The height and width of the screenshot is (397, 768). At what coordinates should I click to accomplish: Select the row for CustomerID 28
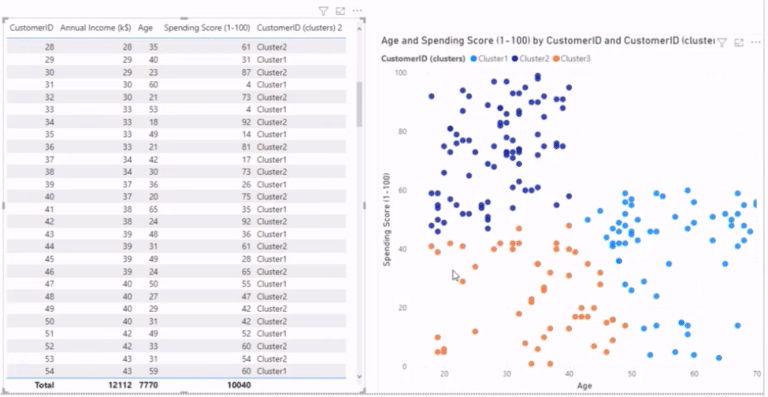[x=176, y=47]
